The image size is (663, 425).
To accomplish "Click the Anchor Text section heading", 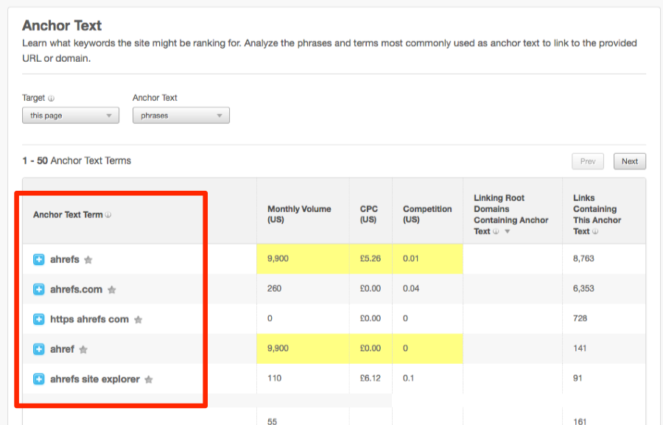I will click(x=62, y=25).
